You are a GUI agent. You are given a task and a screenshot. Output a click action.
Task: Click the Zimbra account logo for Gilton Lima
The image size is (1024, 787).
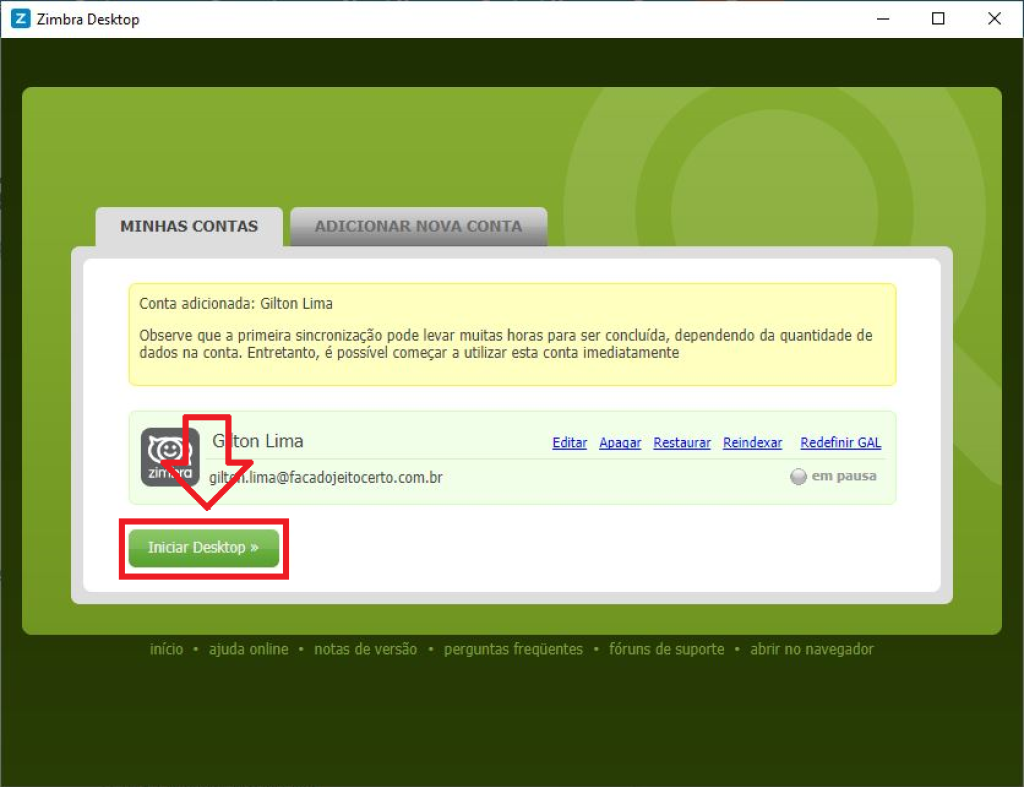click(170, 457)
